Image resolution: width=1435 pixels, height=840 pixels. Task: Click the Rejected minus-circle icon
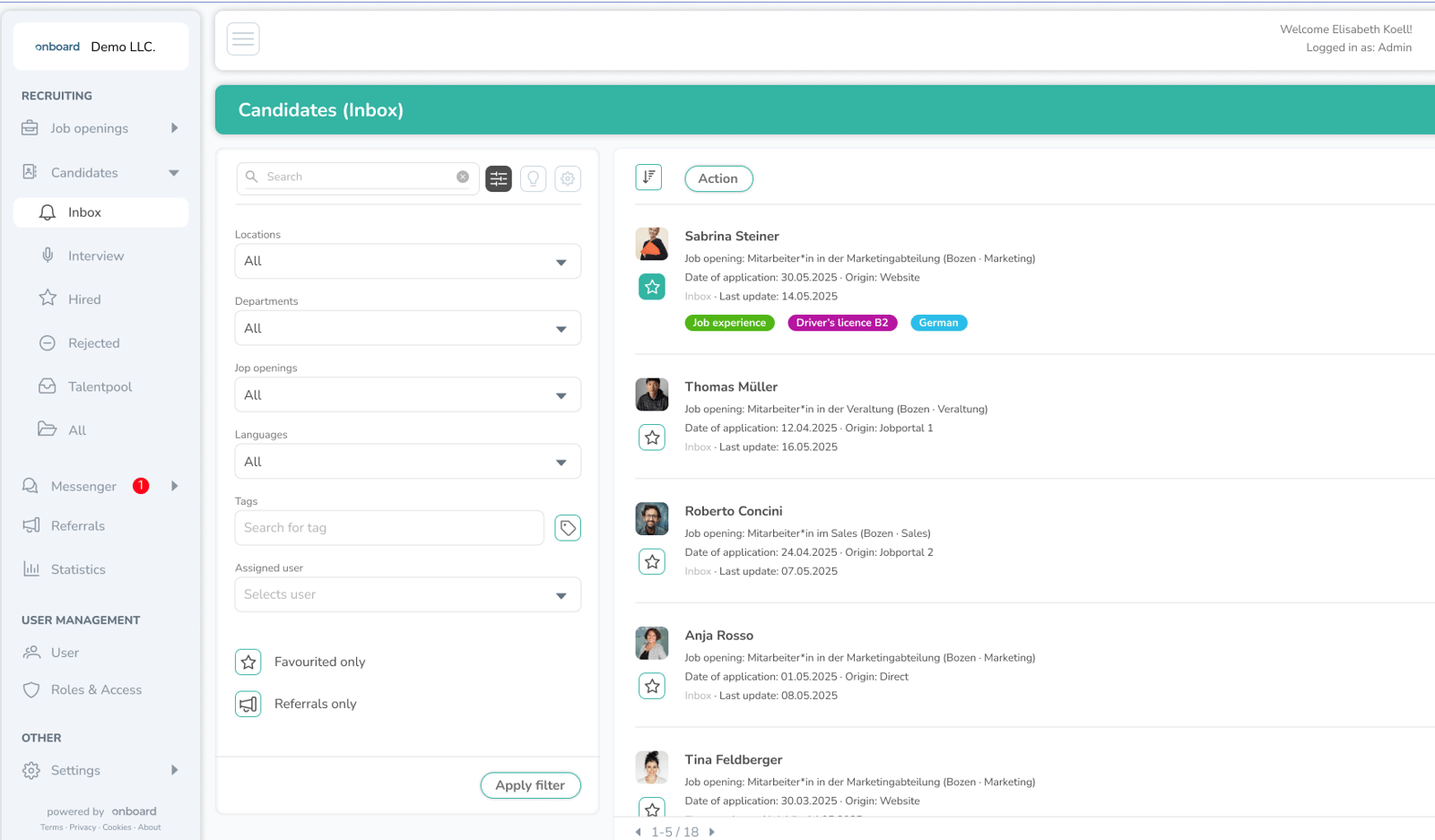click(48, 342)
